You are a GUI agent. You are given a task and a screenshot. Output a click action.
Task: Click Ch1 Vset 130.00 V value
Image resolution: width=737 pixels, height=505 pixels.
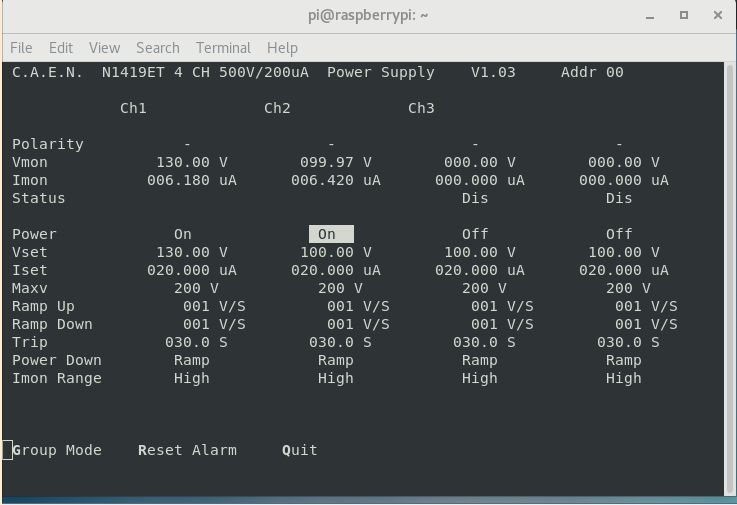[191, 252]
